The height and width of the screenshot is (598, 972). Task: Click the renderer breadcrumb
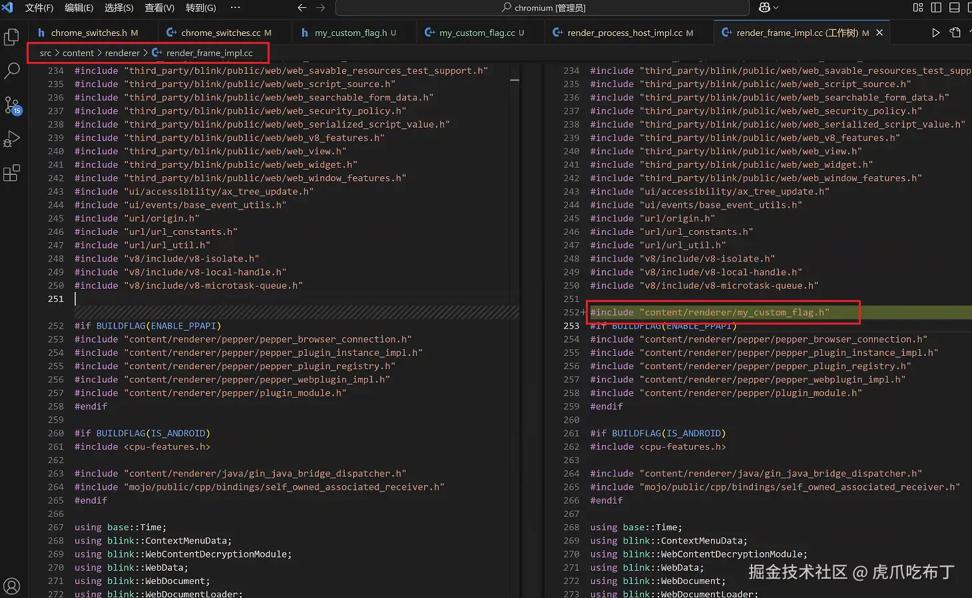click(x=122, y=53)
